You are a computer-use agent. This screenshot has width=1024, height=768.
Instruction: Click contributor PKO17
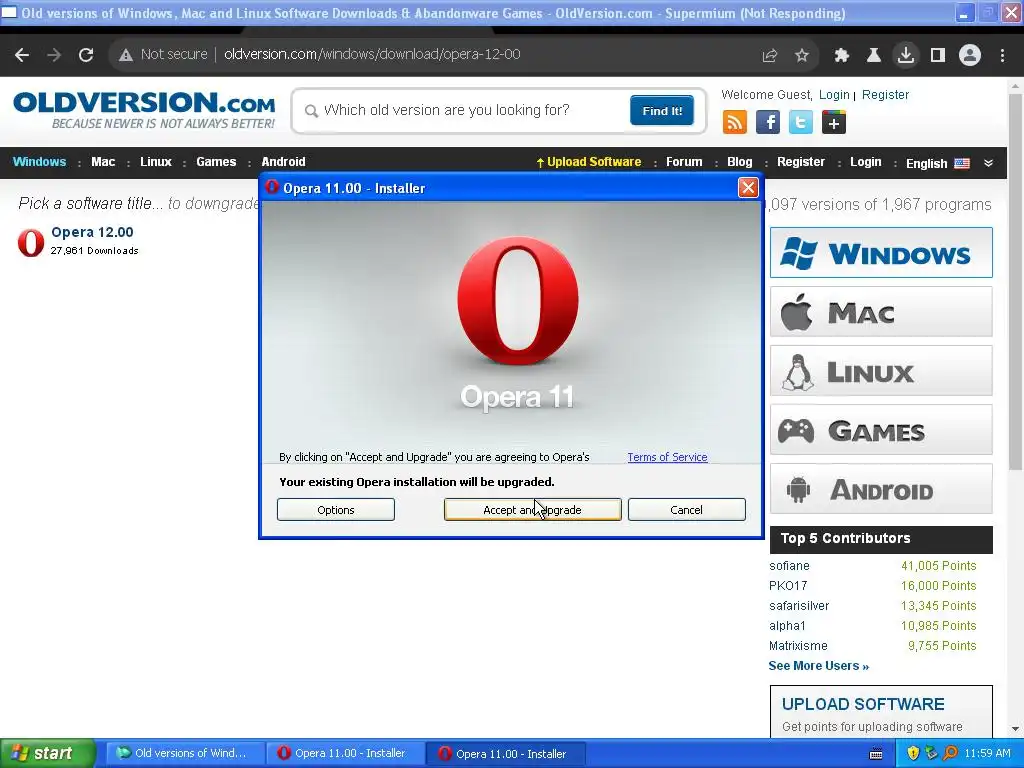(x=788, y=586)
